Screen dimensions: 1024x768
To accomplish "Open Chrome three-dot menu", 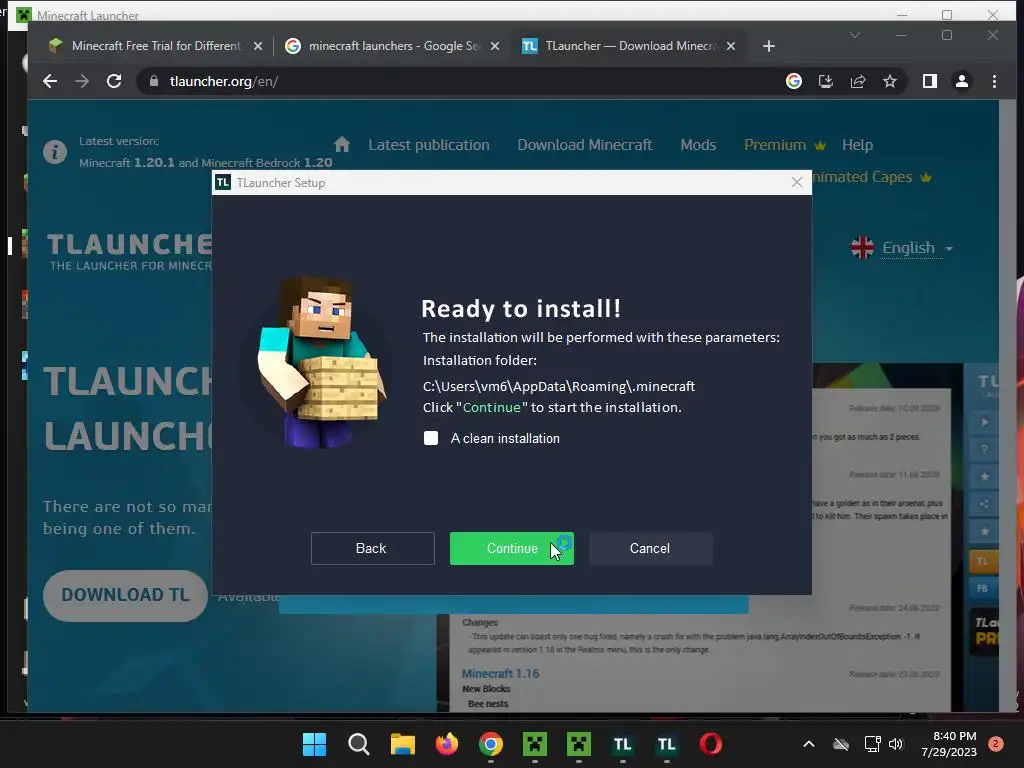I will click(994, 81).
